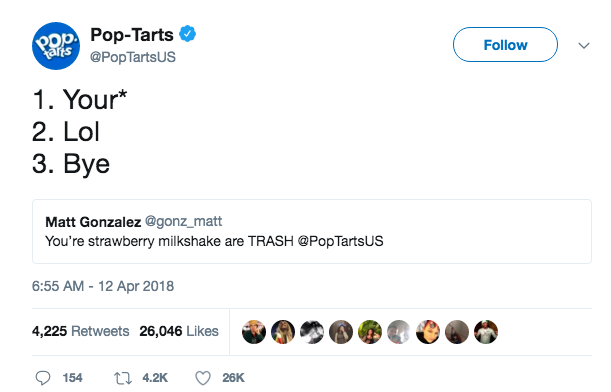611x392 pixels.
Task: Like the tweet with the heart icon
Action: click(x=203, y=378)
